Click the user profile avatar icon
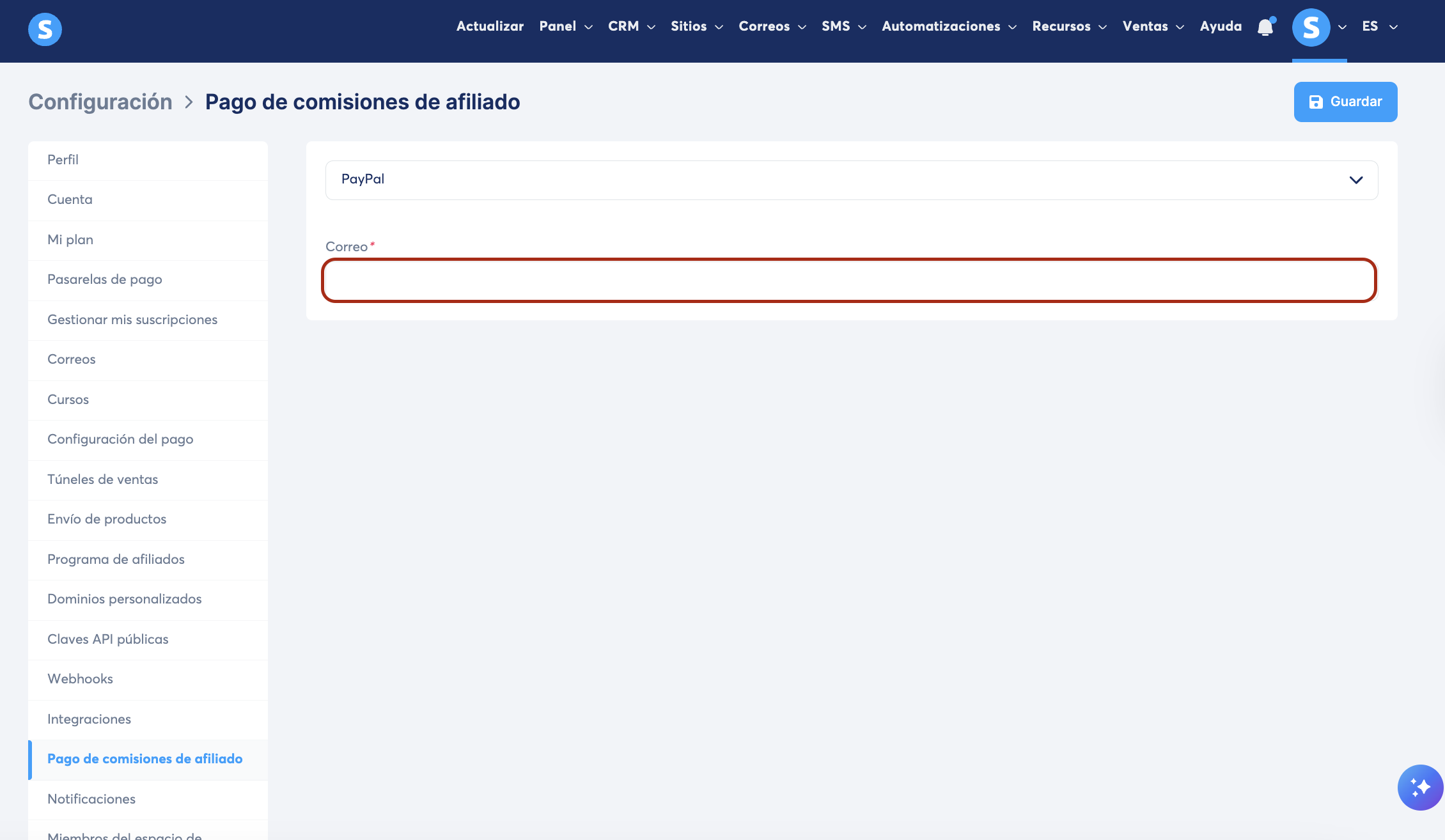 (x=1311, y=27)
